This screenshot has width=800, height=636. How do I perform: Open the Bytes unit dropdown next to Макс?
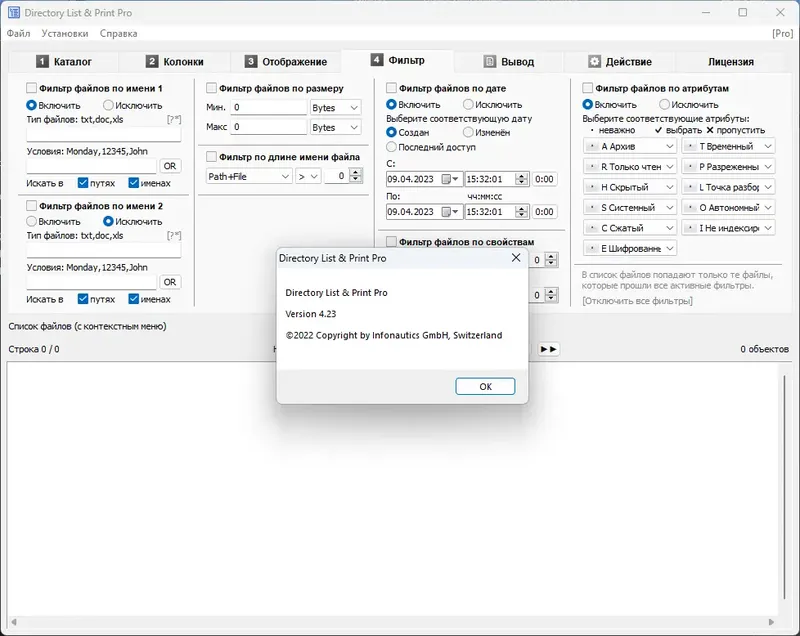coord(334,127)
